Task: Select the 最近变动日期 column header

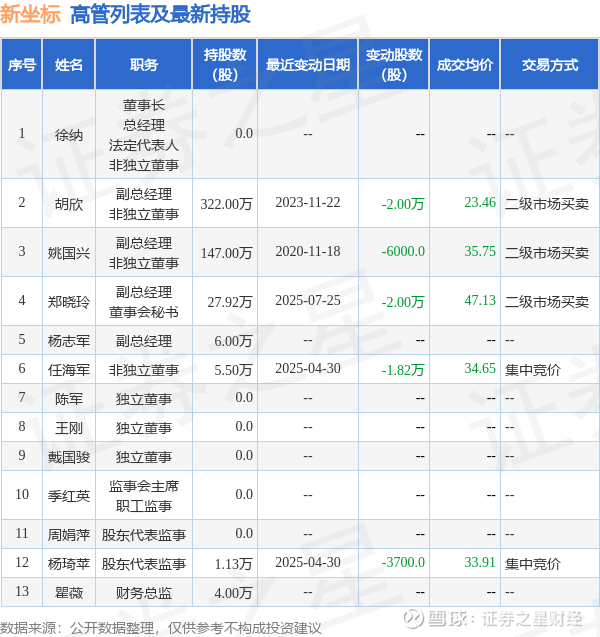Action: coord(308,64)
